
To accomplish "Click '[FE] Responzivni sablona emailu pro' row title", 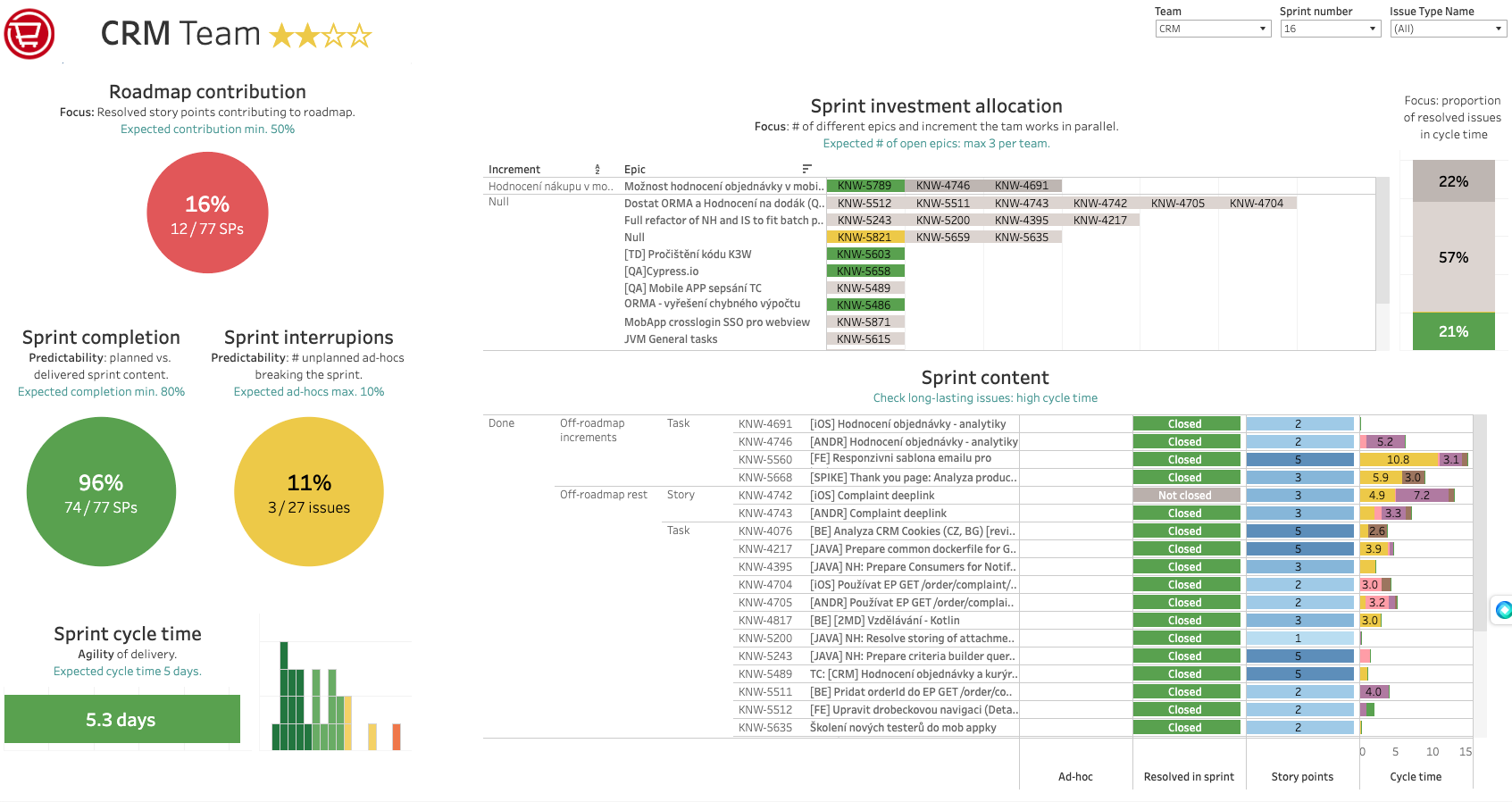I will click(900, 458).
